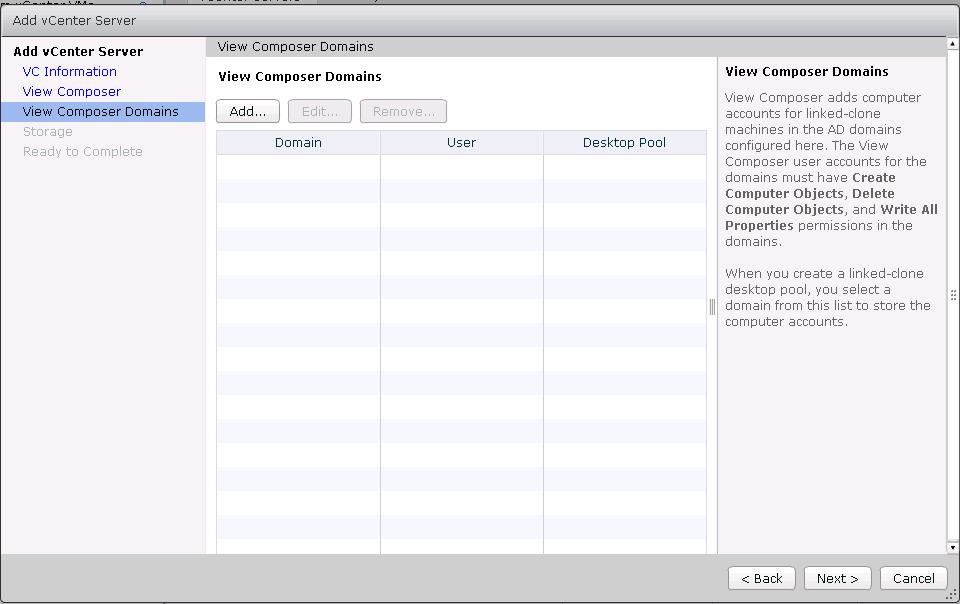Select View Composer Domains in the sidebar

(x=100, y=112)
